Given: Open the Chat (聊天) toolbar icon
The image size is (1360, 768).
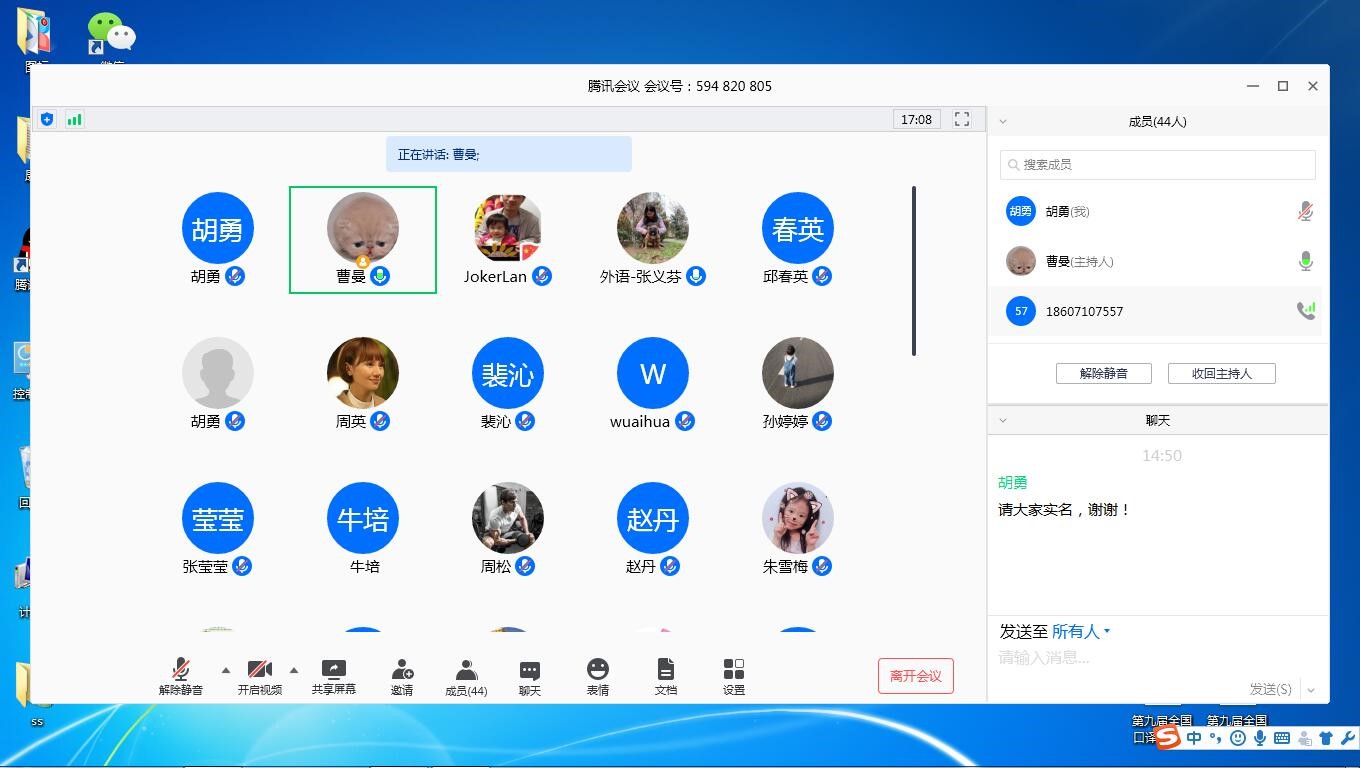Looking at the screenshot, I should 530,670.
